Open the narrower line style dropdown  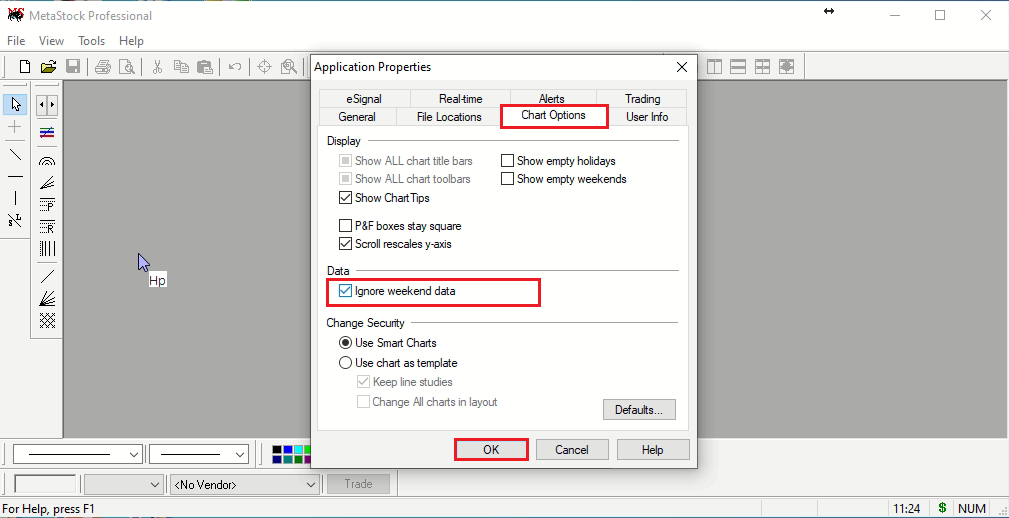198,454
